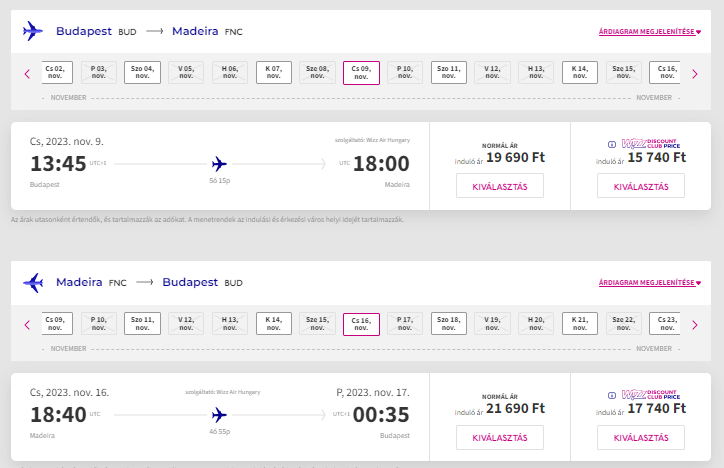724x468 pixels.
Task: Show later outbound dates with right arrow
Action: pyautogui.click(x=695, y=74)
